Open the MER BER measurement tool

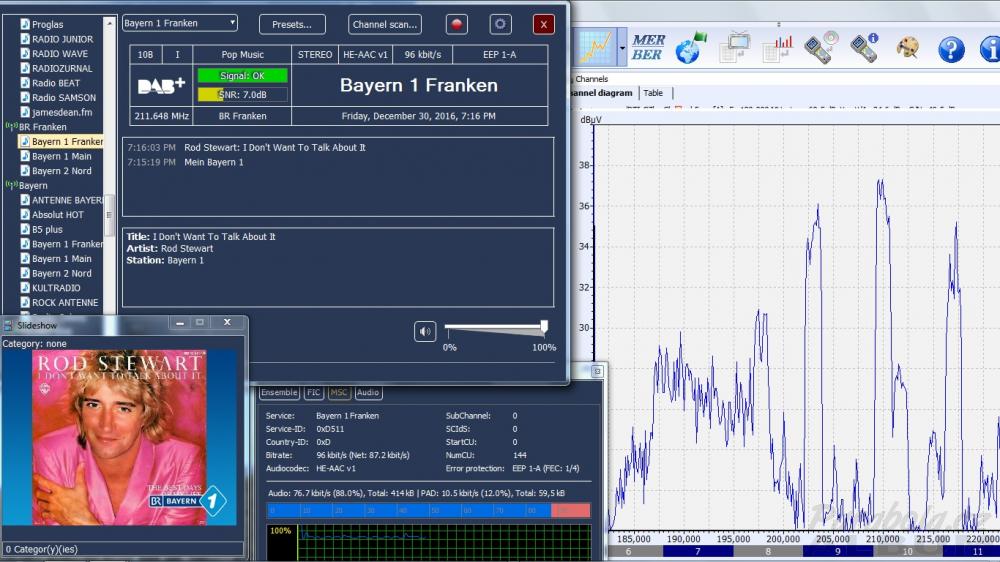(648, 48)
